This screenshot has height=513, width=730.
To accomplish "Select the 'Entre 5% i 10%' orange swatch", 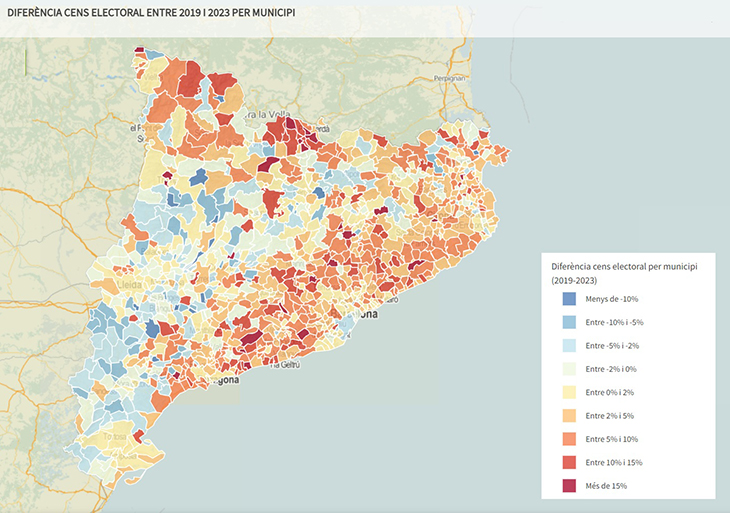I will point(569,438).
